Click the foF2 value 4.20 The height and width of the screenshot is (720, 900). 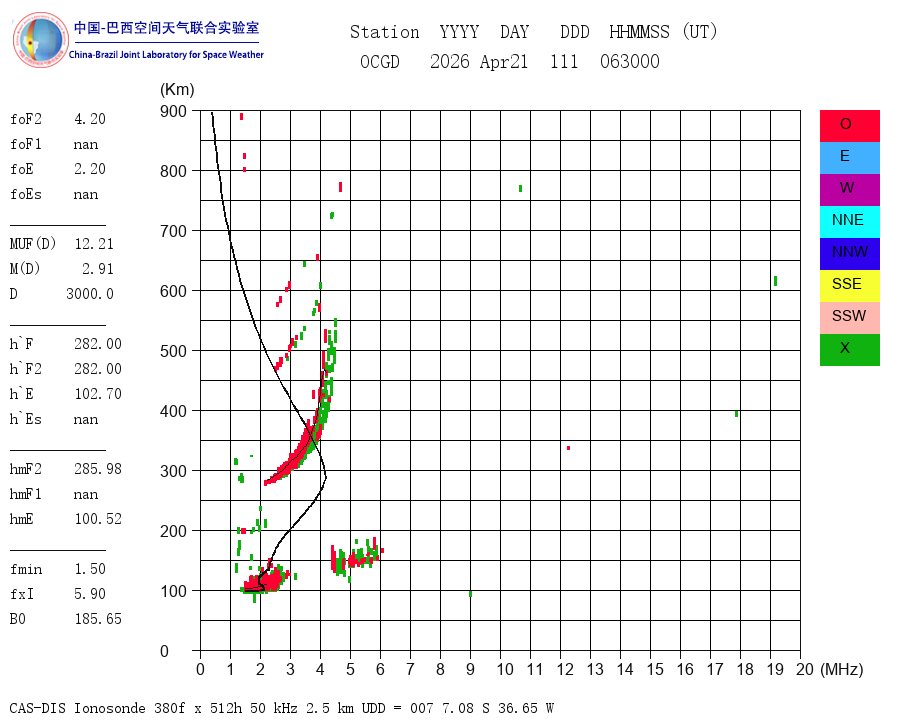point(90,119)
